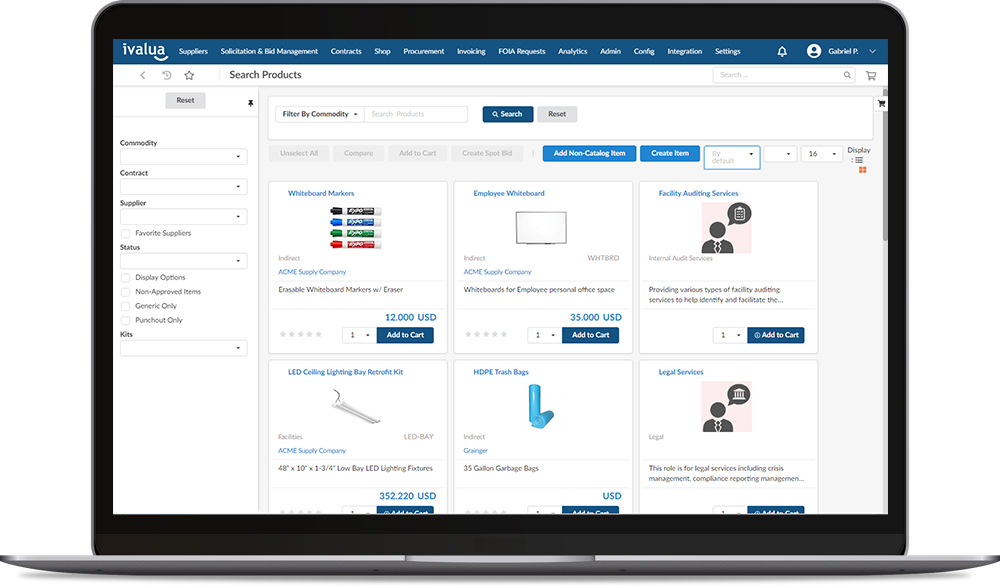
Task: Click Add Non-Catalog Item button
Action: click(x=589, y=154)
